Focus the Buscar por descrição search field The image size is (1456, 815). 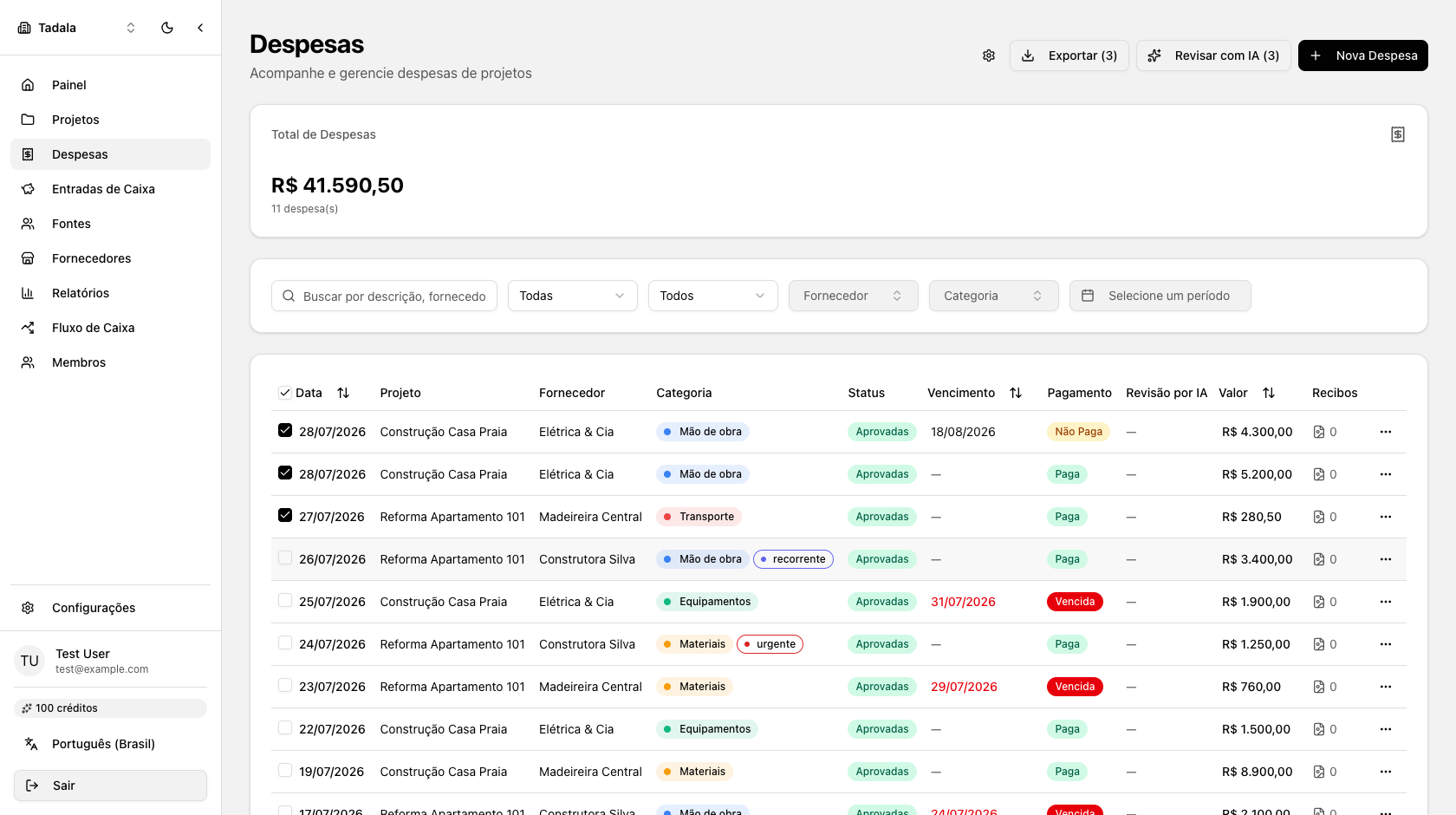point(384,296)
